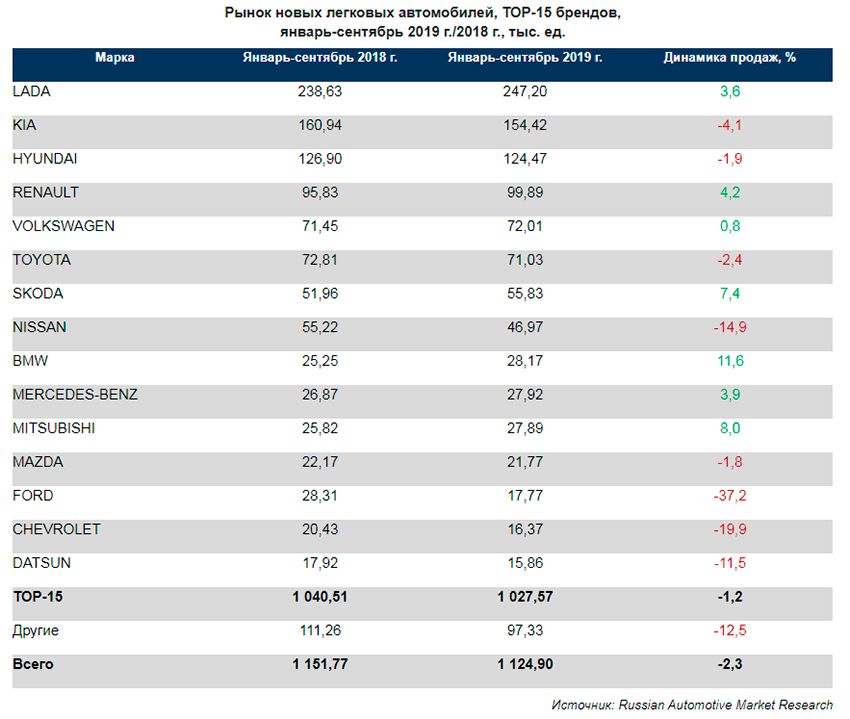Select the TOYOTA brand cell

pos(42,260)
